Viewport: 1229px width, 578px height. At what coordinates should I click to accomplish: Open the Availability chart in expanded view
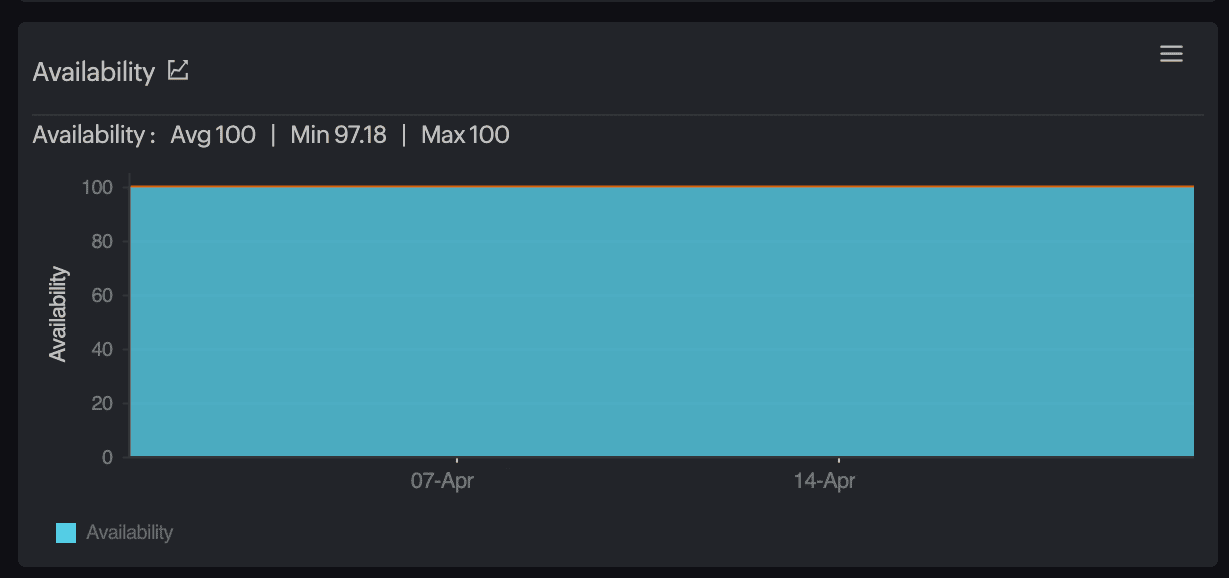click(x=178, y=70)
